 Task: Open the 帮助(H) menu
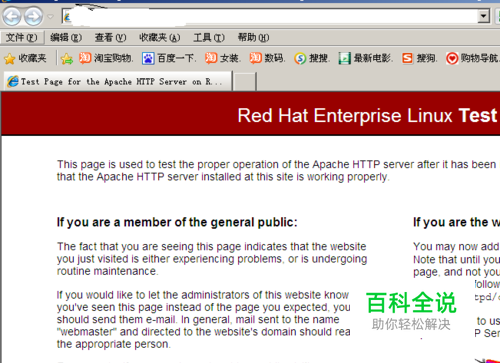(x=253, y=37)
